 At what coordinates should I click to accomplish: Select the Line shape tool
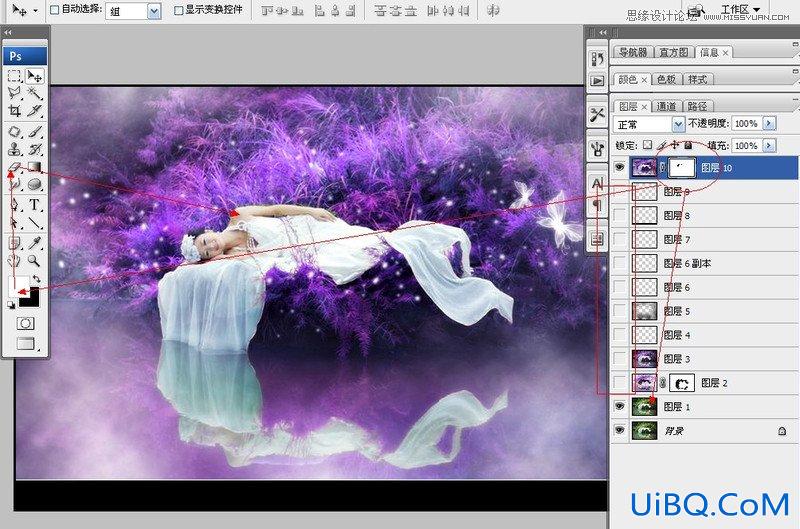pyautogui.click(x=34, y=222)
